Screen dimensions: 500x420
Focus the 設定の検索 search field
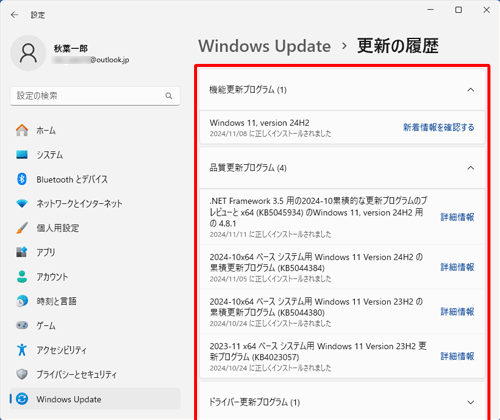[95, 96]
